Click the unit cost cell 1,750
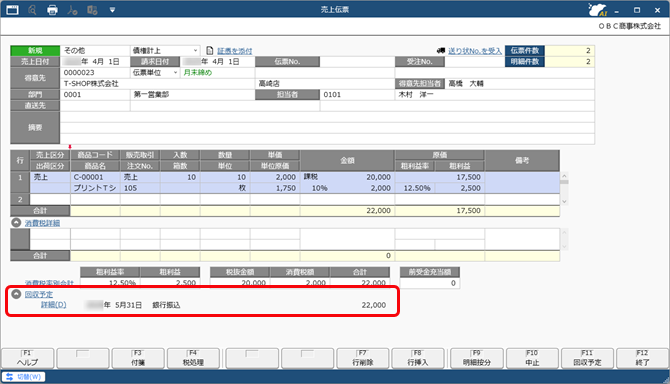Screen dimensions: 670x384 tap(275, 188)
